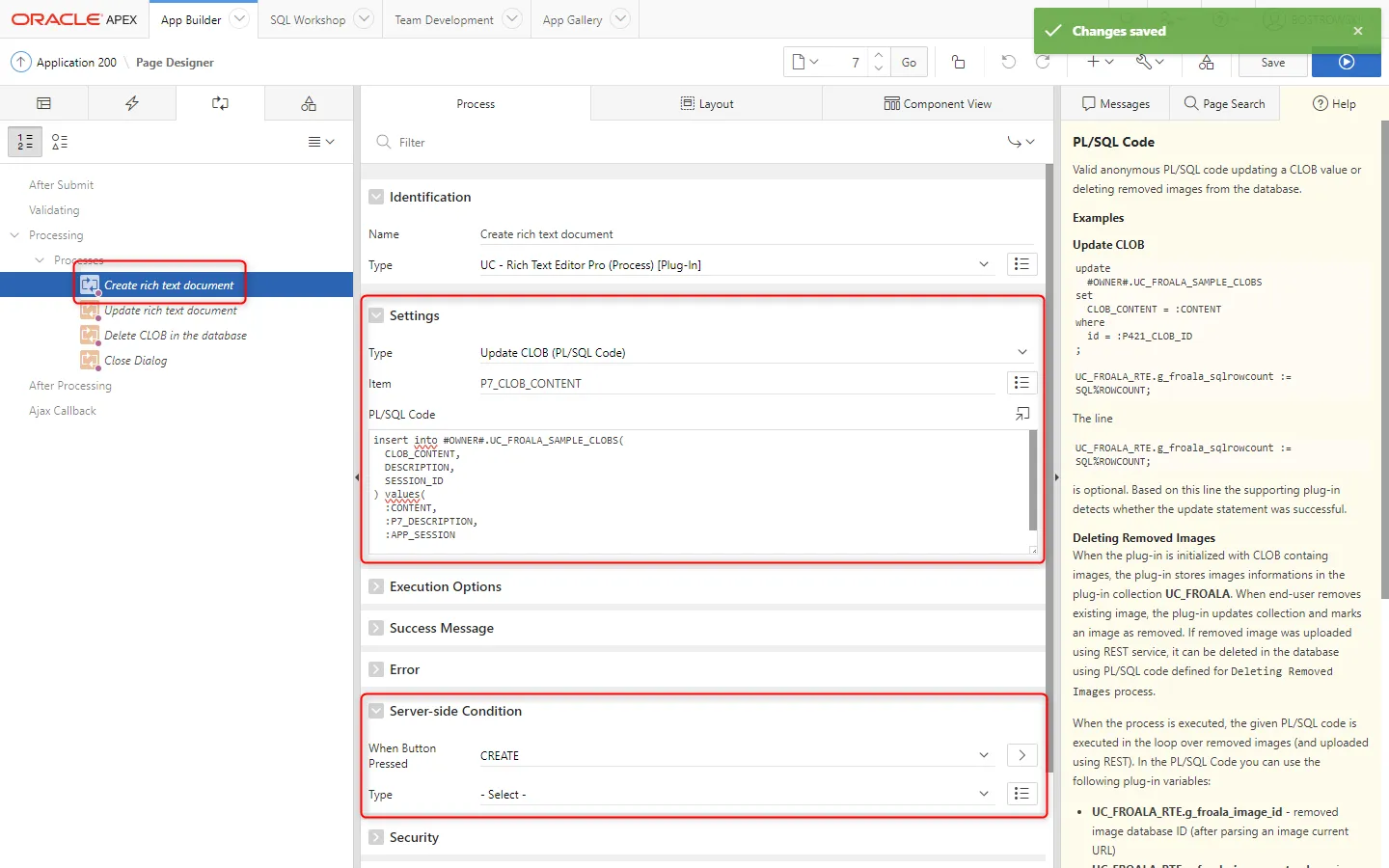Click the lock page icon in toolbar
Image resolution: width=1389 pixels, height=868 pixels.
pyautogui.click(x=959, y=63)
